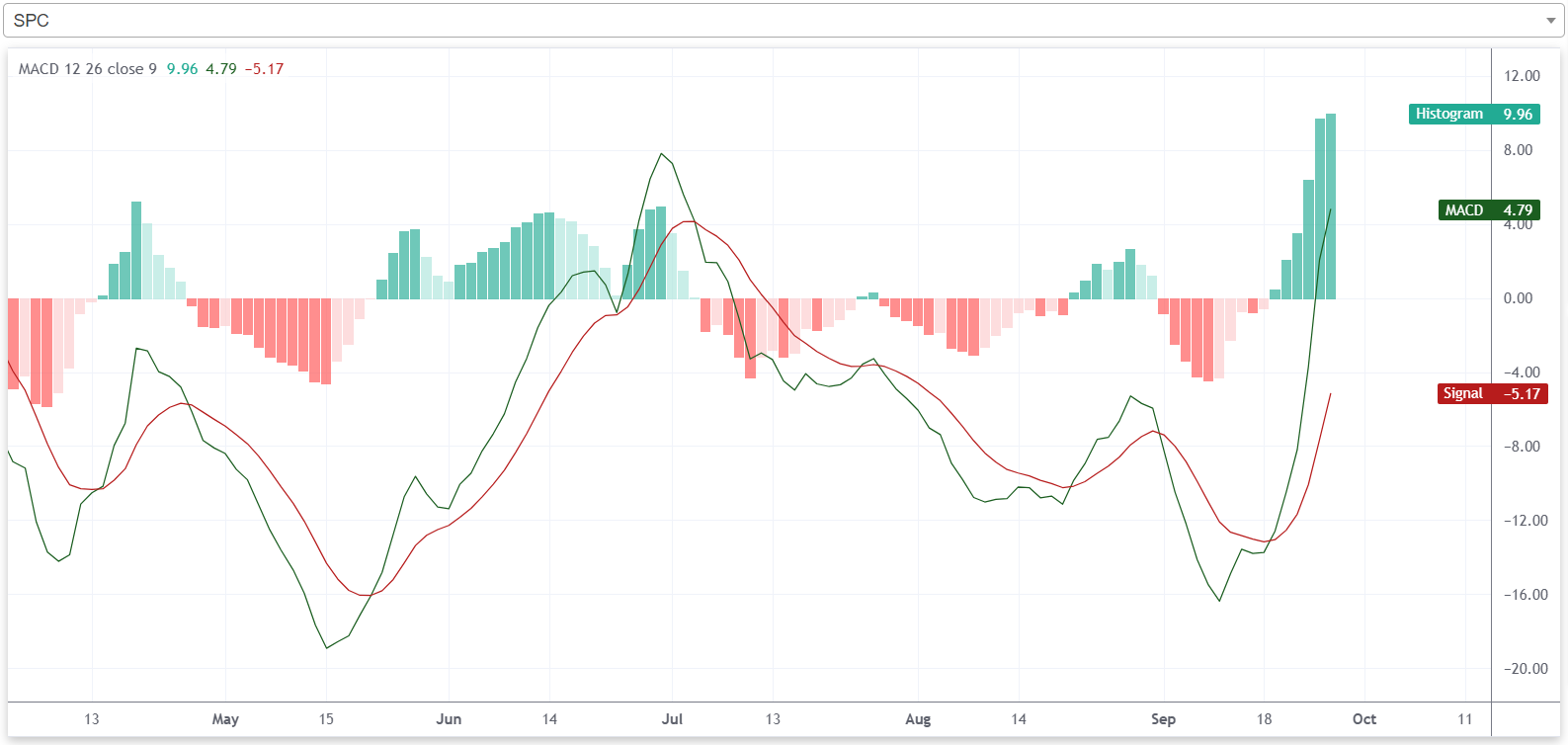Click the Jun label on the time axis
This screenshot has width=1568, height=745.
[x=449, y=719]
